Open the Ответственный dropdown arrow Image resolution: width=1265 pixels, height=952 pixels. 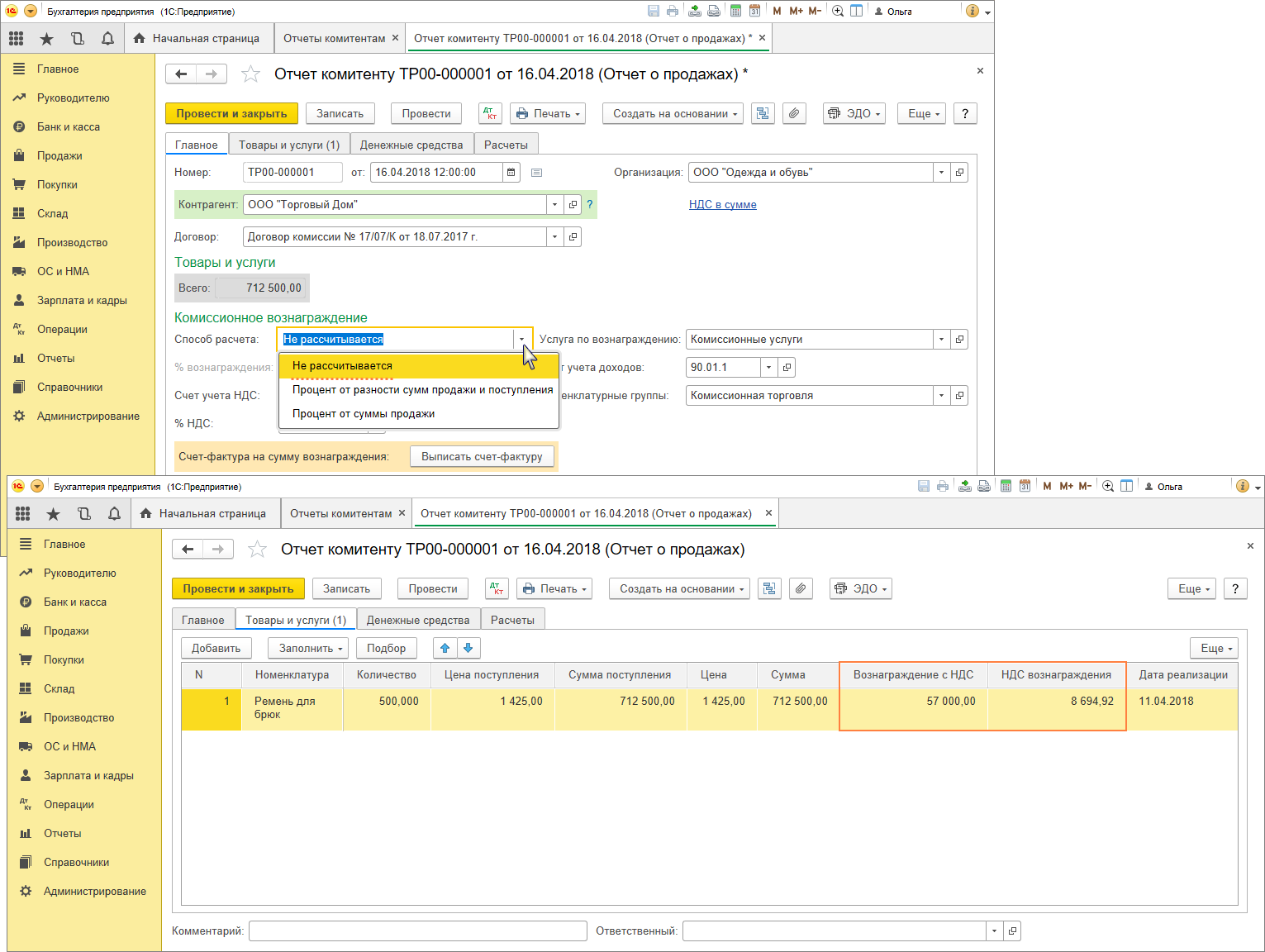994,931
